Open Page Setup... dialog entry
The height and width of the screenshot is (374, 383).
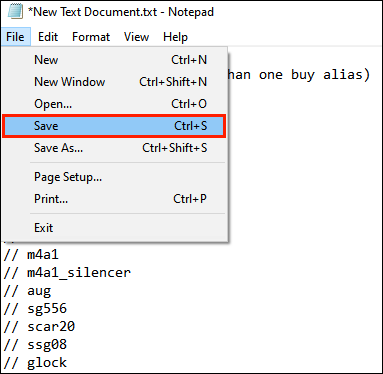pos(115,177)
